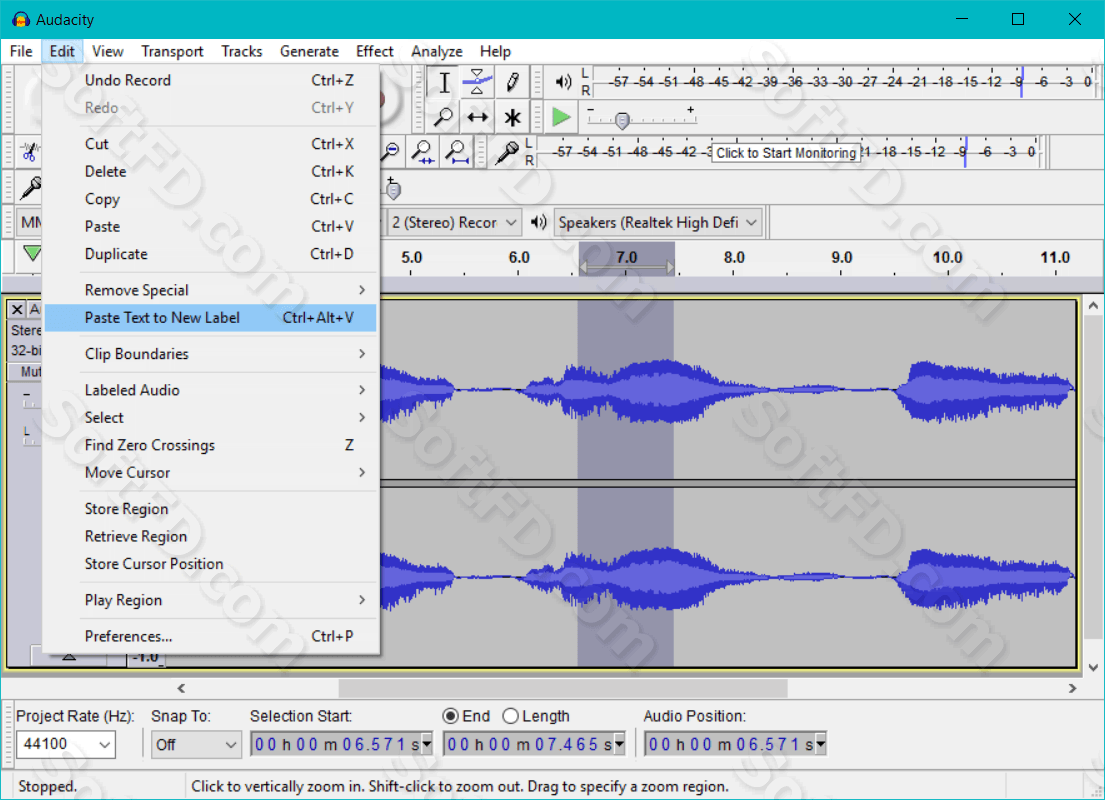Choose Retrieve Region menu entry
The height and width of the screenshot is (800, 1105).
click(x=211, y=536)
